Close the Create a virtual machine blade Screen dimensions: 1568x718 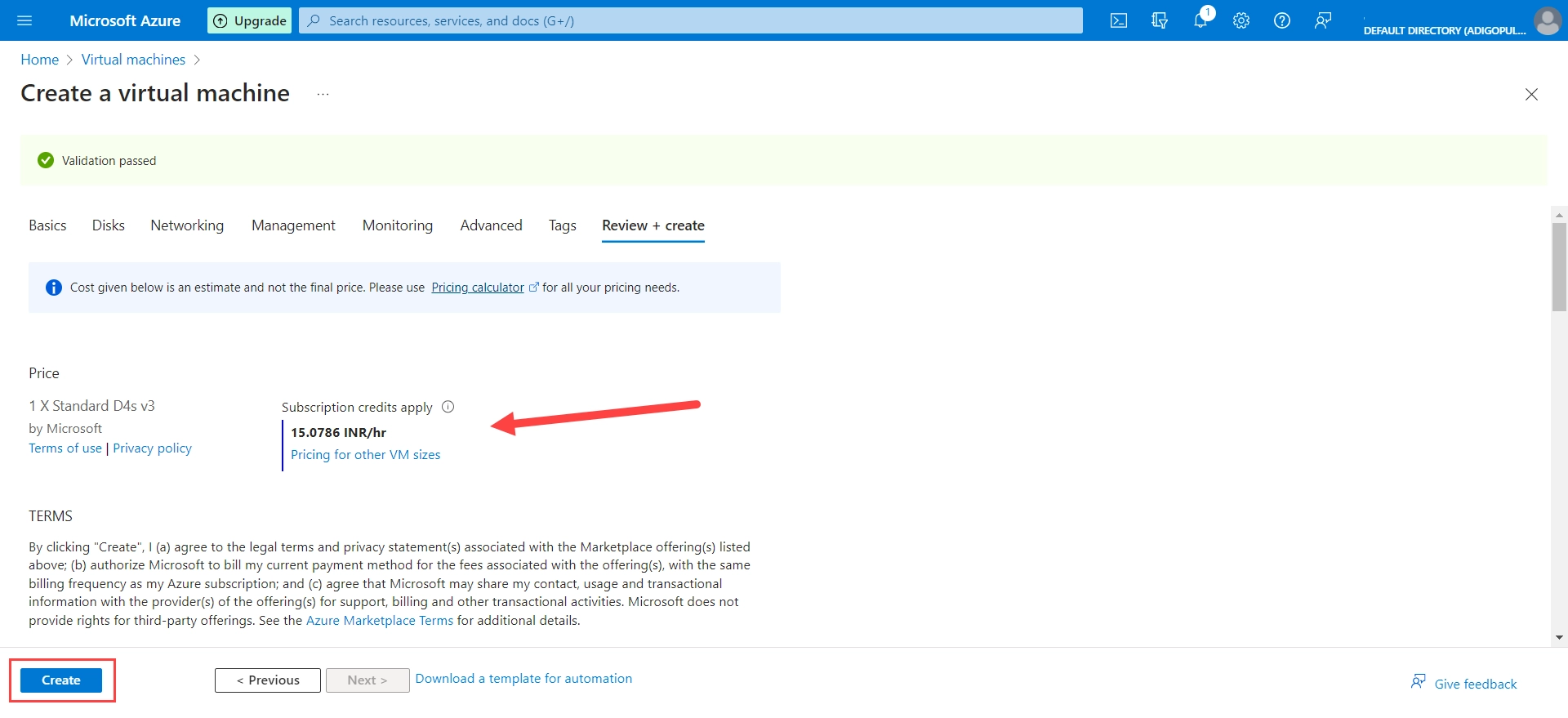1531,94
